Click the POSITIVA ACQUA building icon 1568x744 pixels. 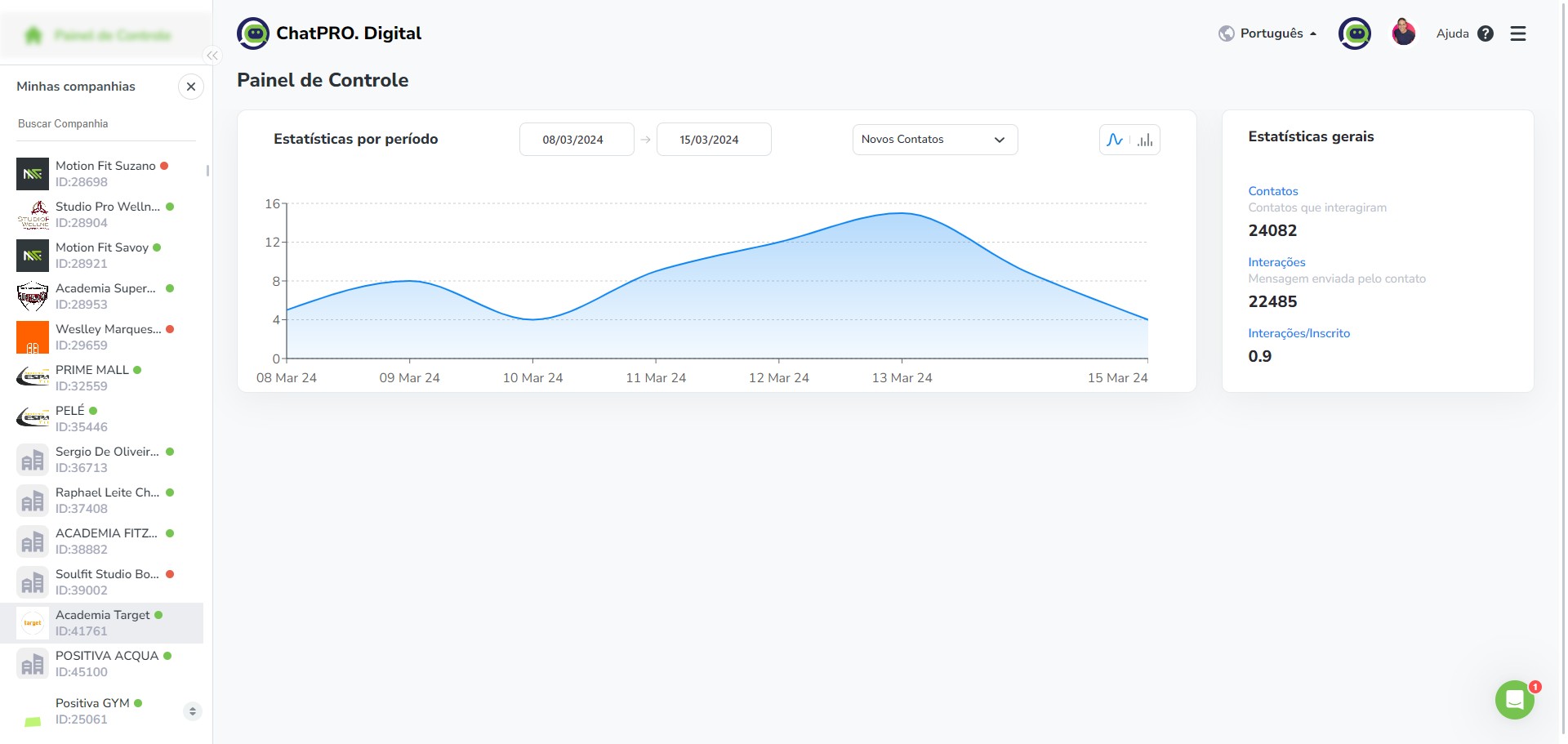[33, 664]
